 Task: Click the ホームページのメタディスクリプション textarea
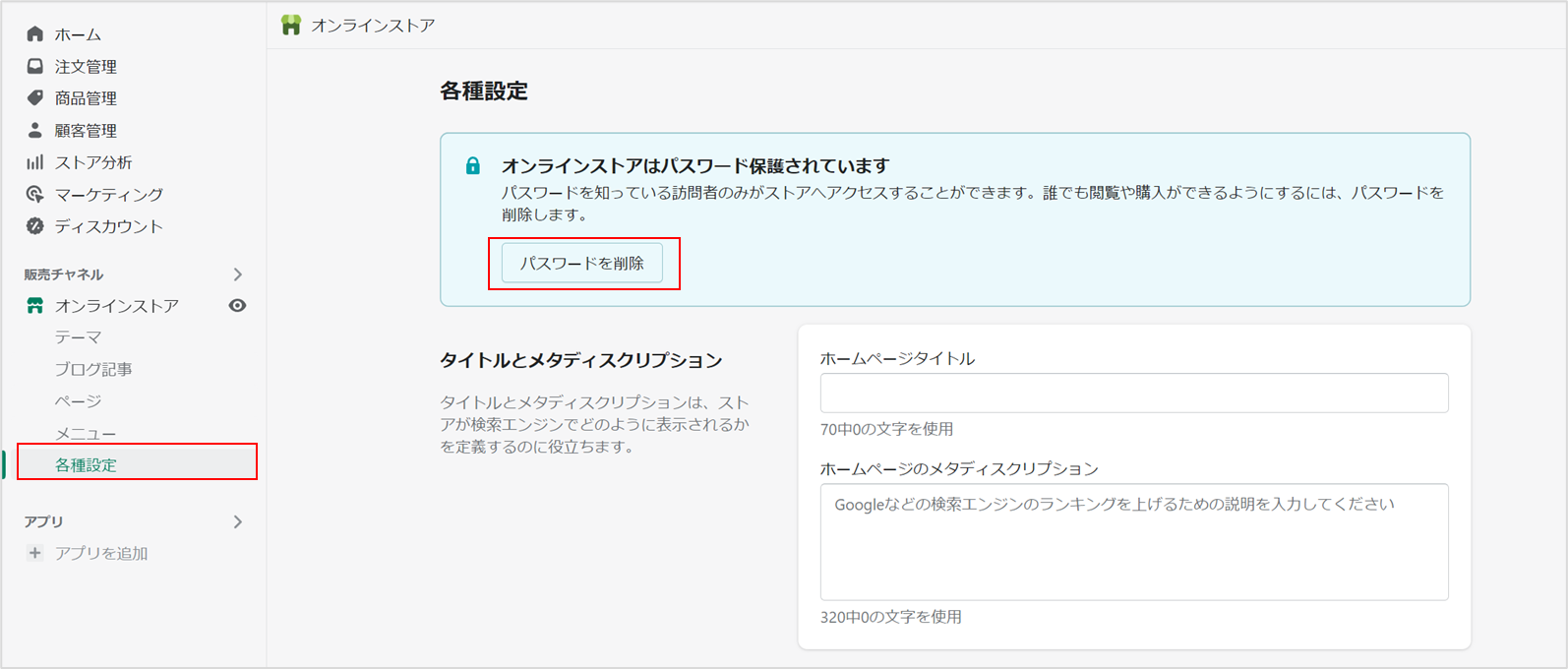pos(1134,542)
